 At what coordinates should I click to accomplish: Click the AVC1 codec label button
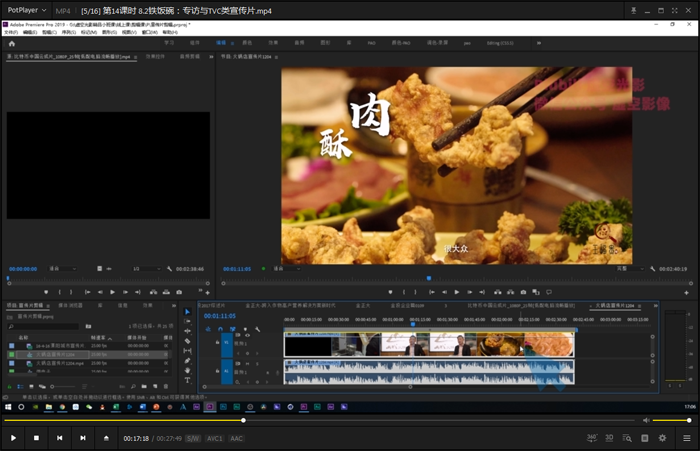tap(214, 438)
